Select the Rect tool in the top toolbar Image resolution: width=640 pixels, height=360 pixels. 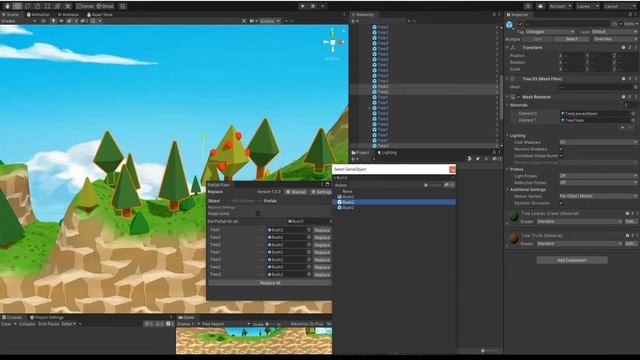pos(47,6)
